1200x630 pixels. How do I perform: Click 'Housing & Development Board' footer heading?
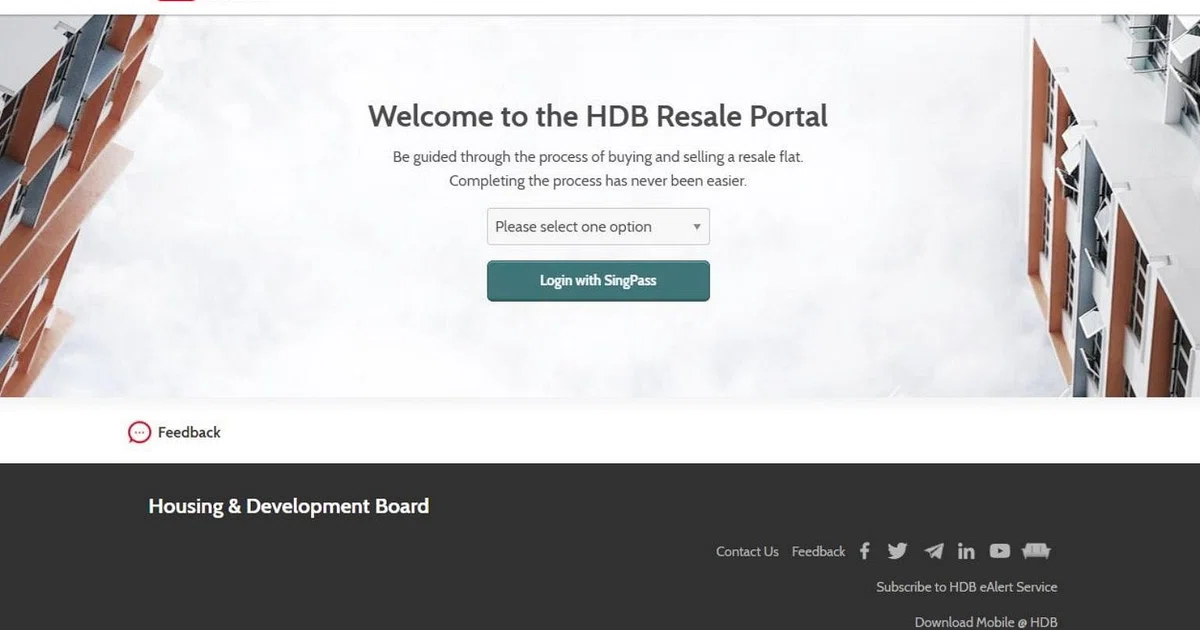[x=289, y=506]
